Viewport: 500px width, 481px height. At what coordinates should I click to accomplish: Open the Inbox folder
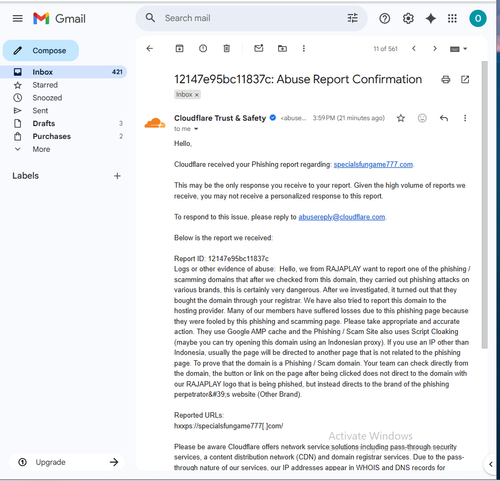[x=63, y=72]
